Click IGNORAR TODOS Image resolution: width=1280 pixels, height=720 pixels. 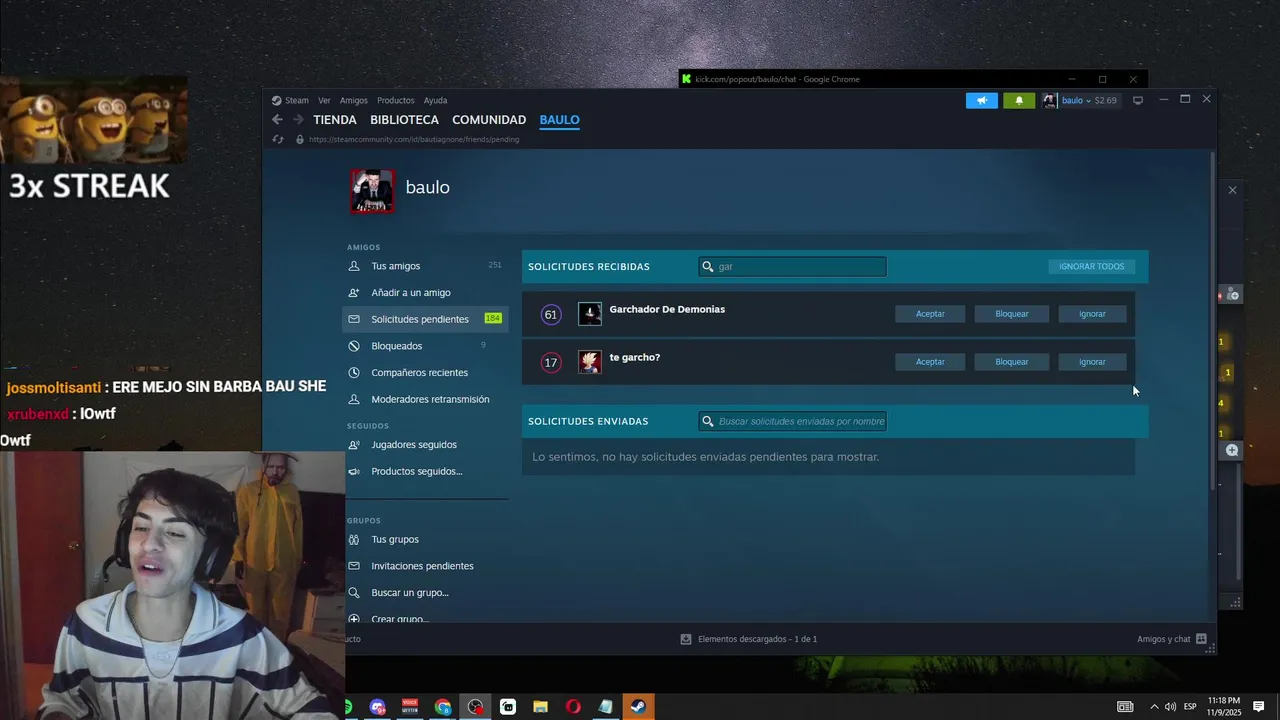[1091, 266]
